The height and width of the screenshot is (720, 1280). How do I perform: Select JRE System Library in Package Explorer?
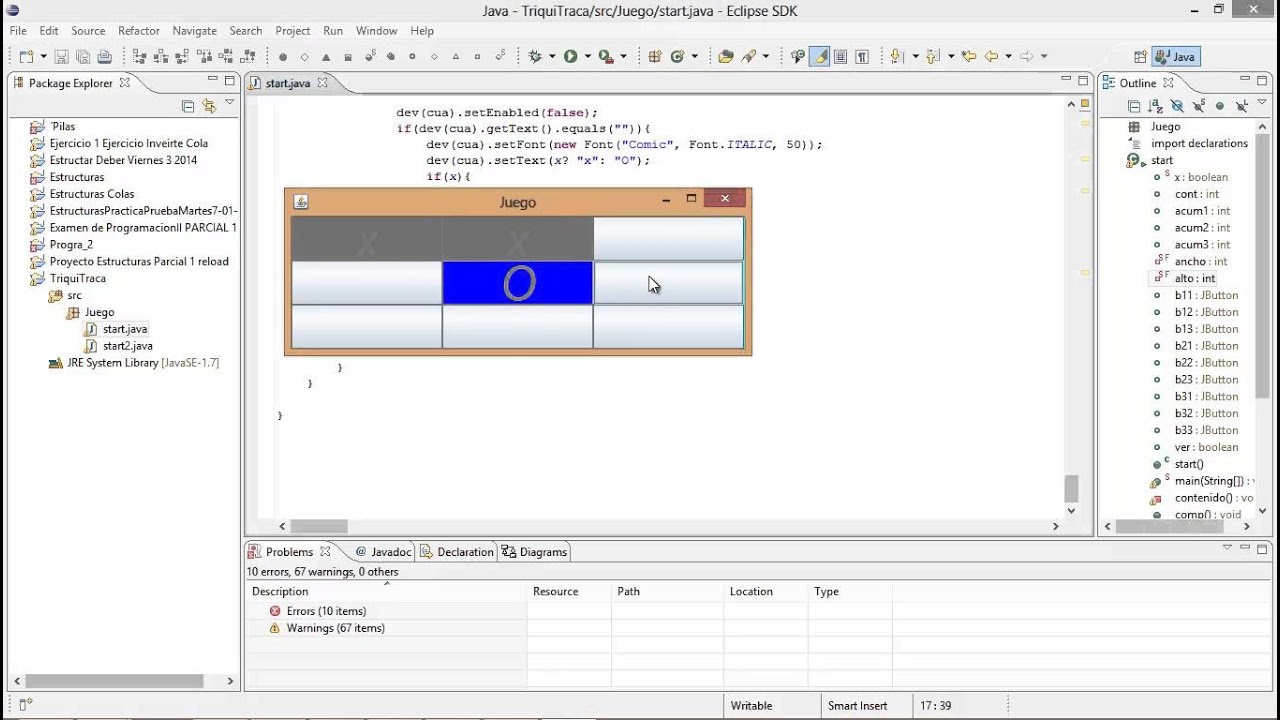click(x=142, y=363)
